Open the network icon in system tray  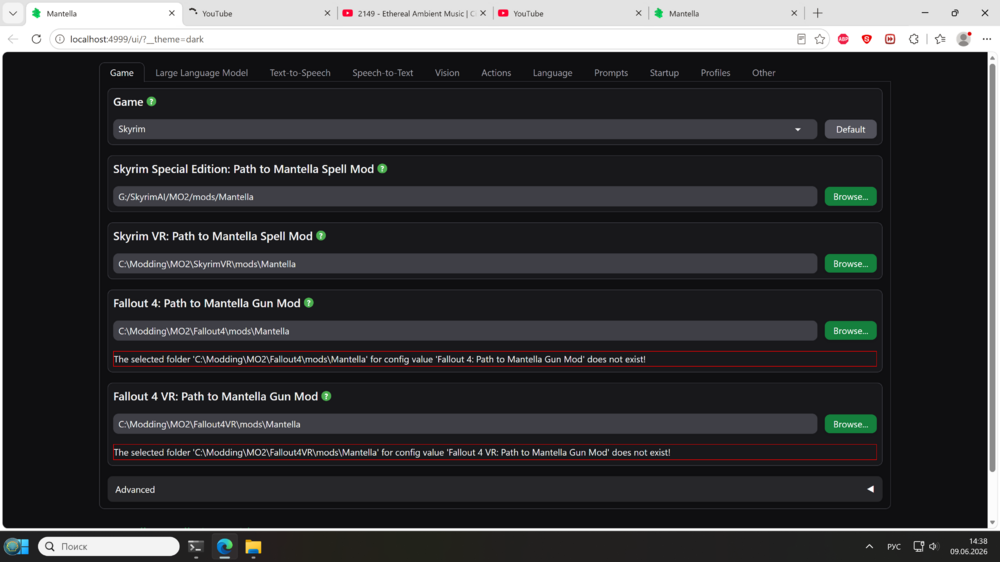(x=918, y=547)
